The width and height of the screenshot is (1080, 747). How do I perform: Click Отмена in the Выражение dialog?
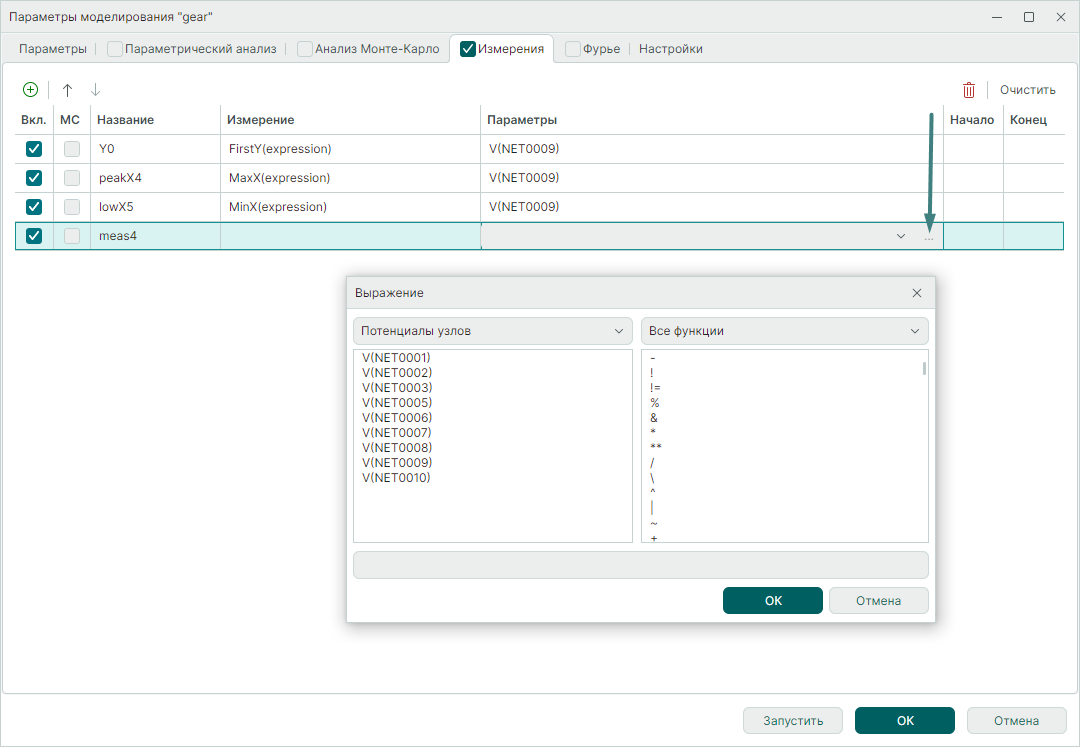point(878,601)
